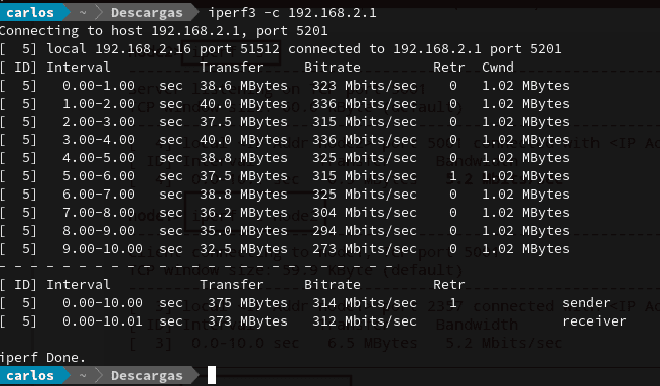The width and height of the screenshot is (660, 386).
Task: Click local port 51512 in the connection line
Action: point(240,49)
